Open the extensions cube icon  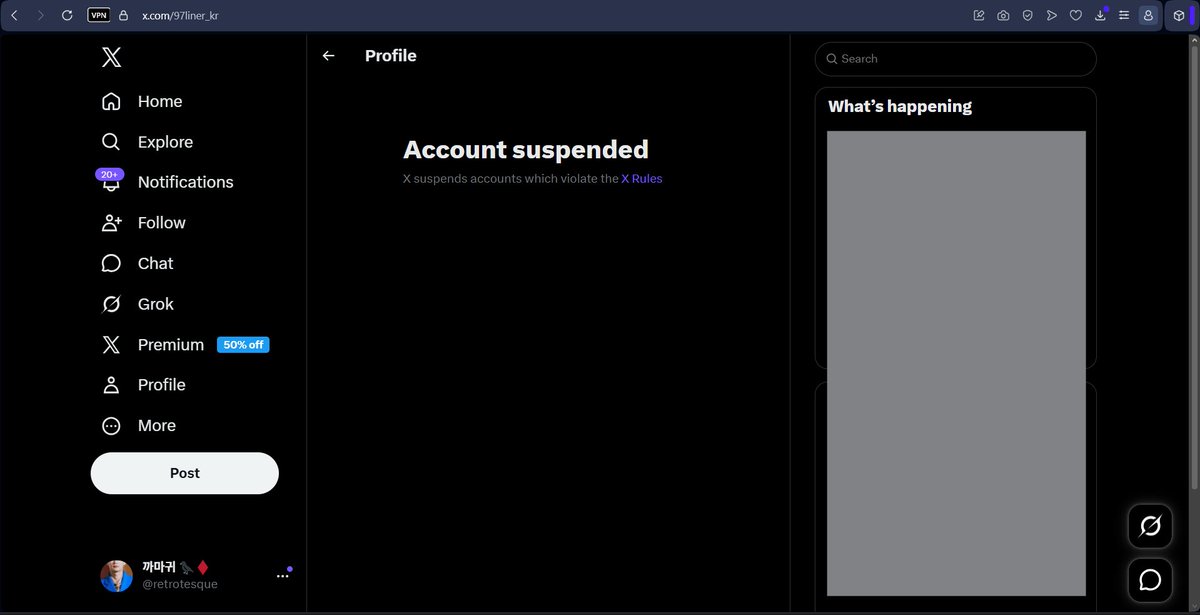click(1179, 15)
